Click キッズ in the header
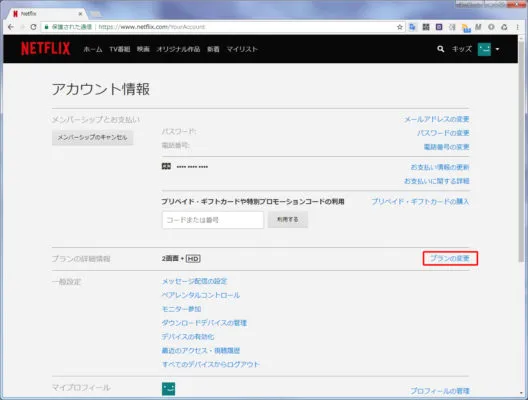This screenshot has width=528, height=400. [462, 49]
